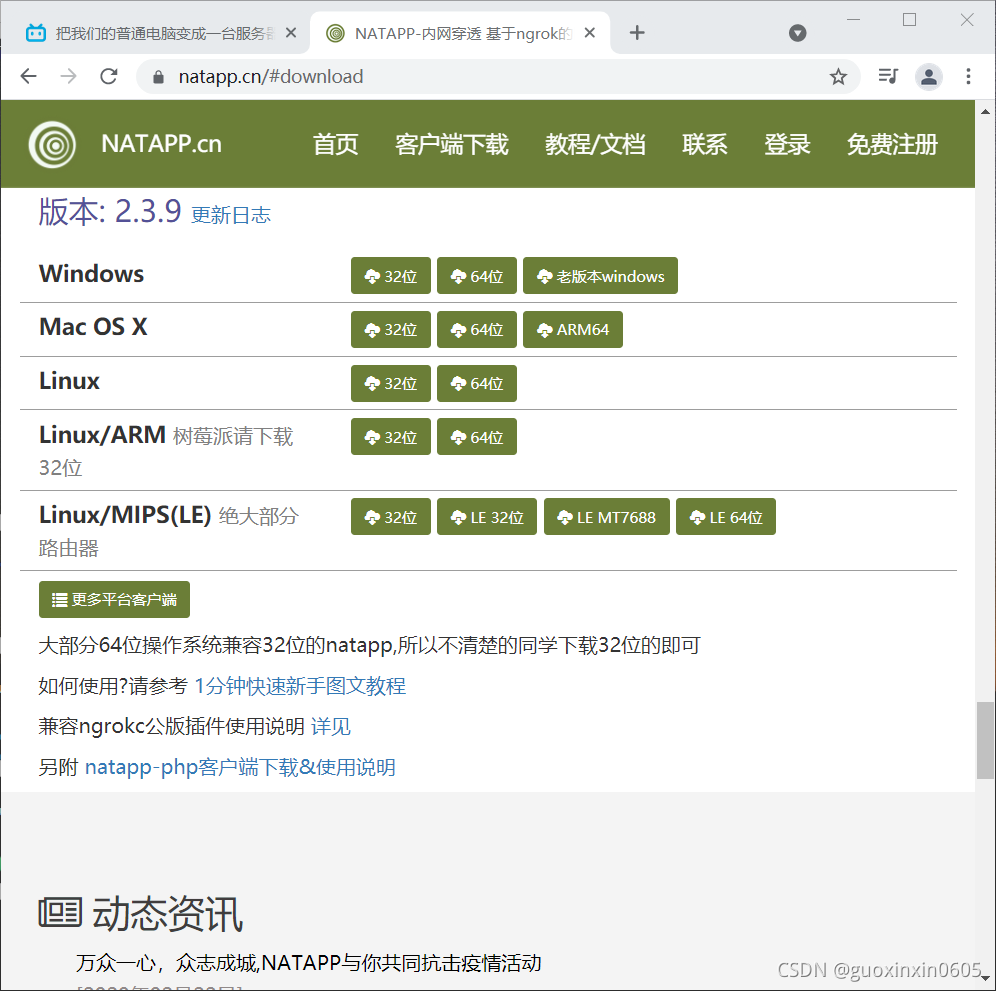
Task: Reload the natapp.cn page
Action: [109, 76]
